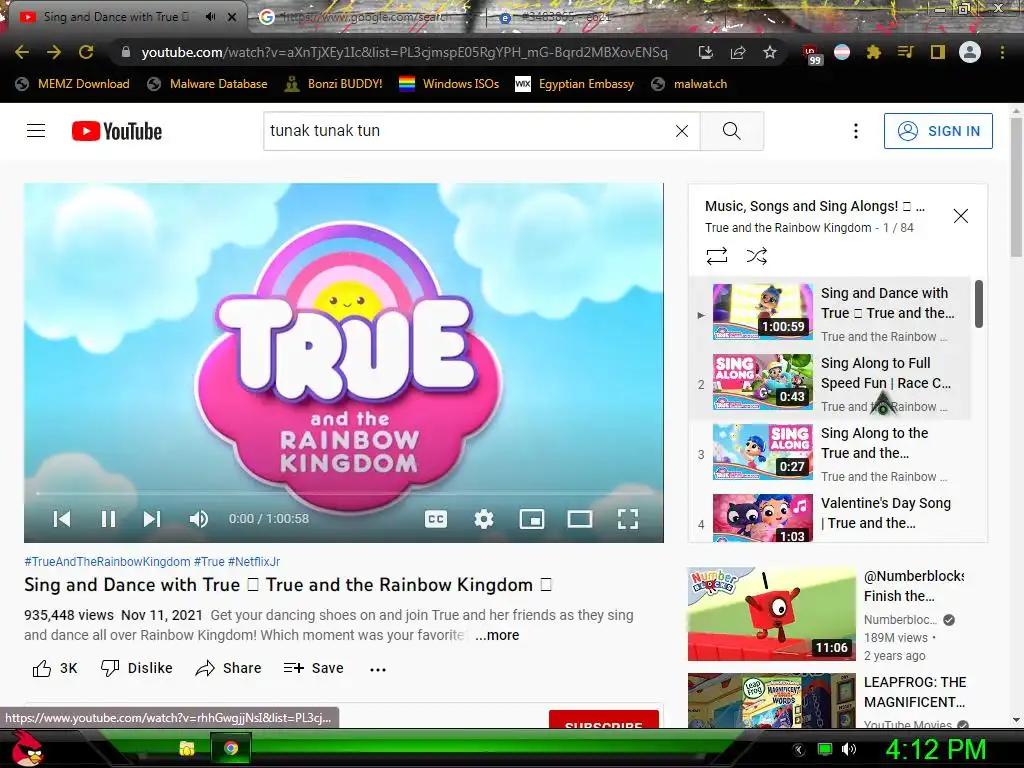
Task: Close the playlist panel
Action: click(961, 216)
